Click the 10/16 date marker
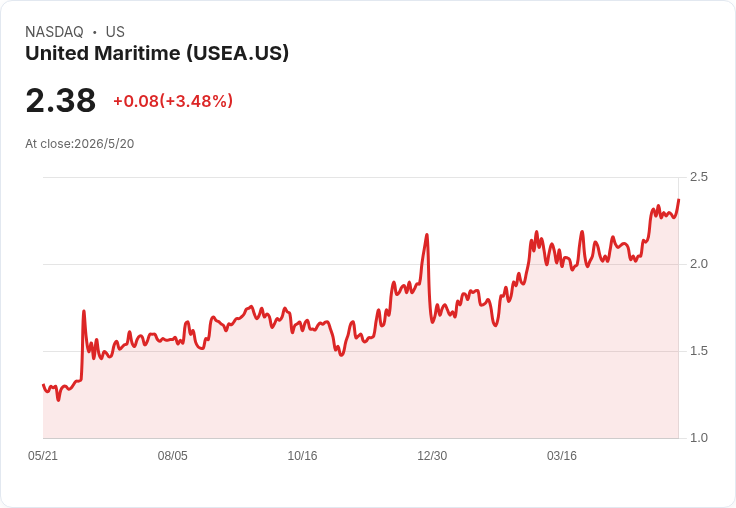 tap(302, 455)
